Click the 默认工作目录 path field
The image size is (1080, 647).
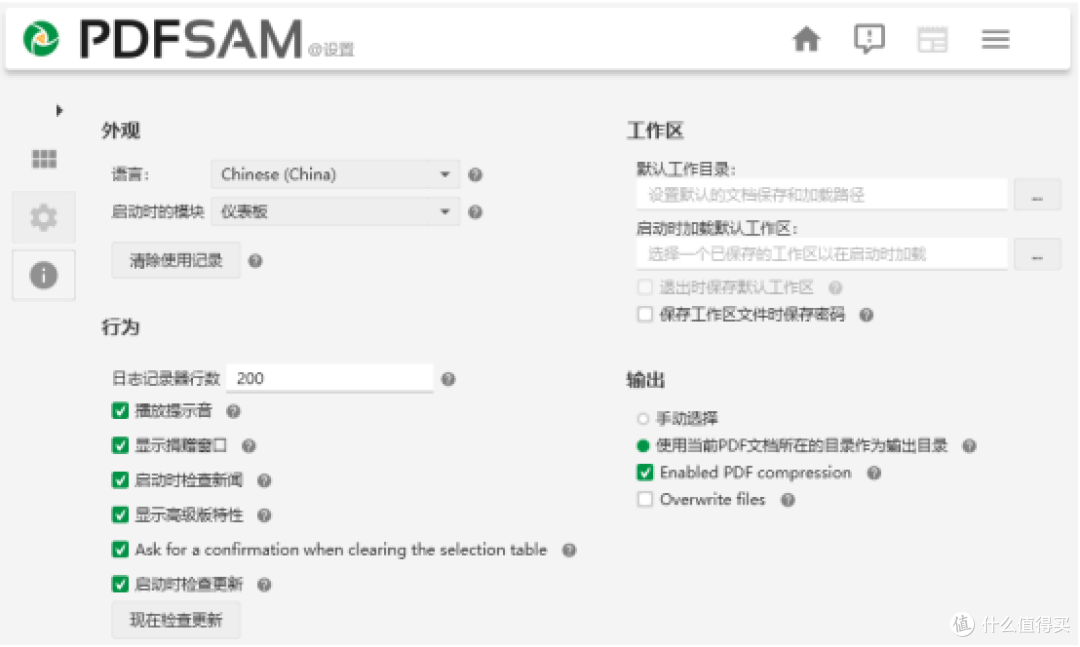pyautogui.click(x=822, y=195)
